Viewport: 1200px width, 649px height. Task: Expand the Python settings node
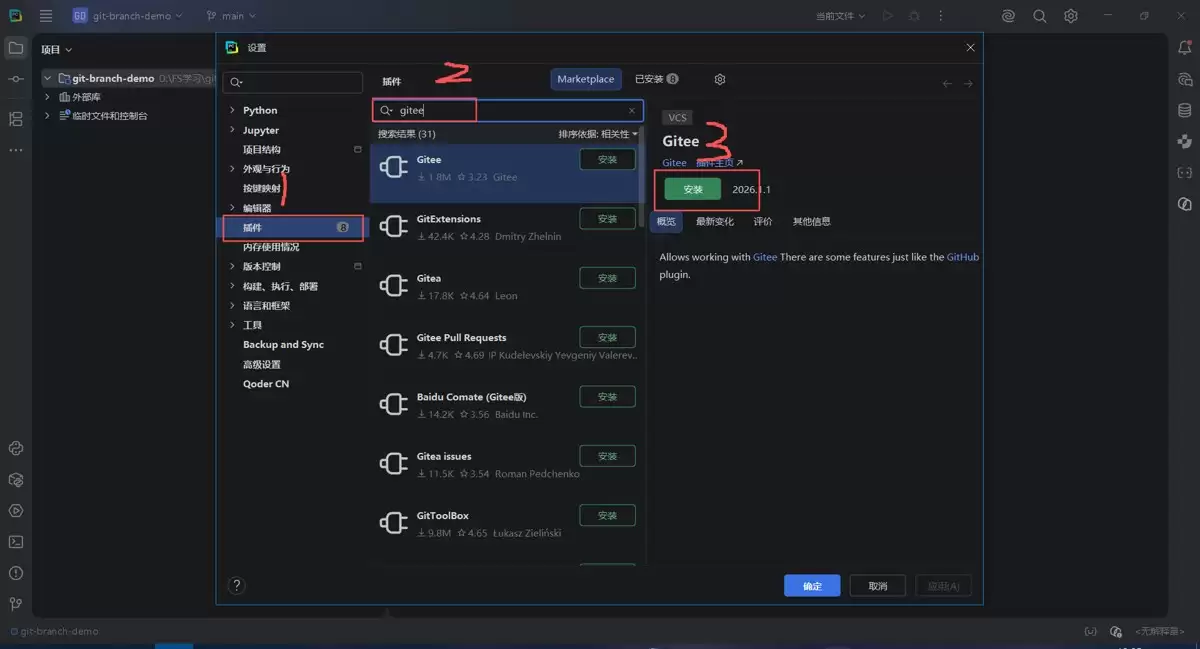tap(232, 110)
